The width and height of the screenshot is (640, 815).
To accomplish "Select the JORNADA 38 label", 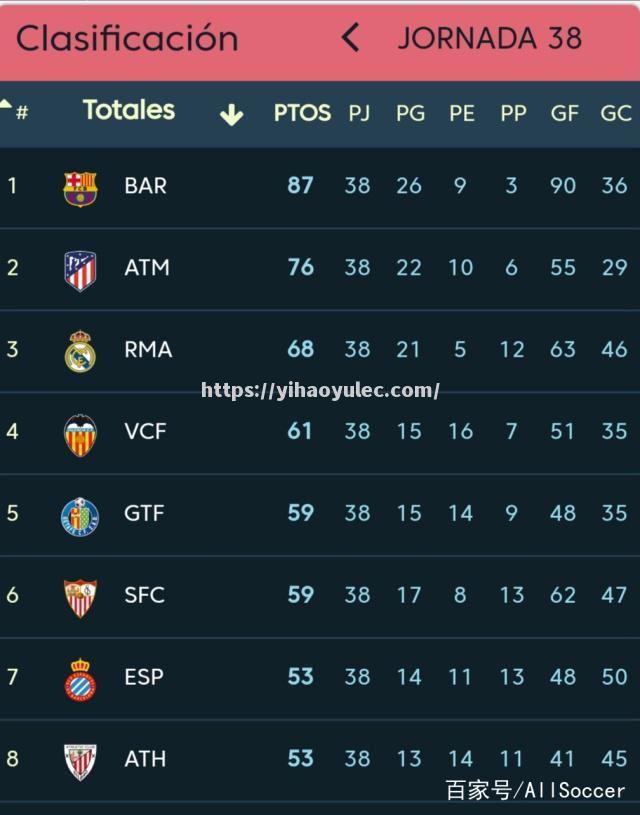I will pyautogui.click(x=489, y=38).
